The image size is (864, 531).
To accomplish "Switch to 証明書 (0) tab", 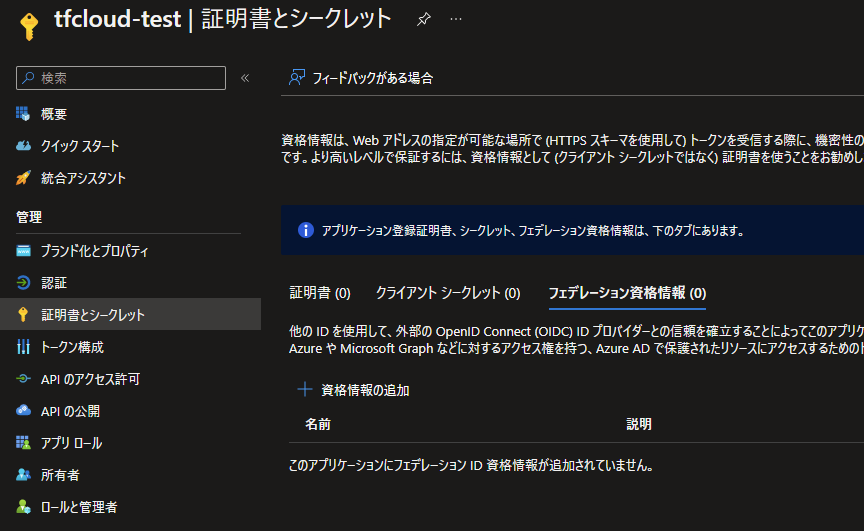I will tap(320, 292).
